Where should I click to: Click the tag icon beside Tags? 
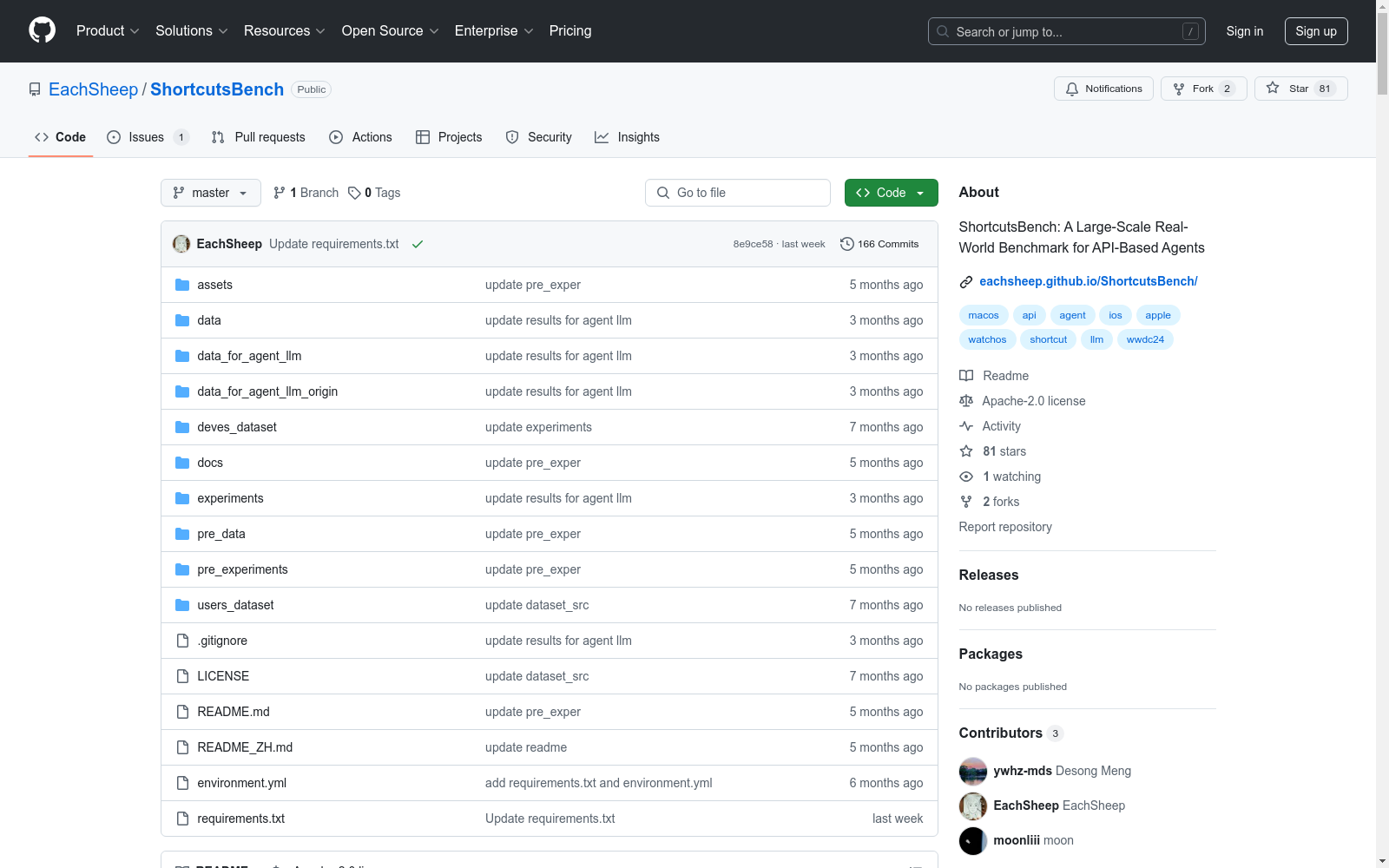click(354, 193)
